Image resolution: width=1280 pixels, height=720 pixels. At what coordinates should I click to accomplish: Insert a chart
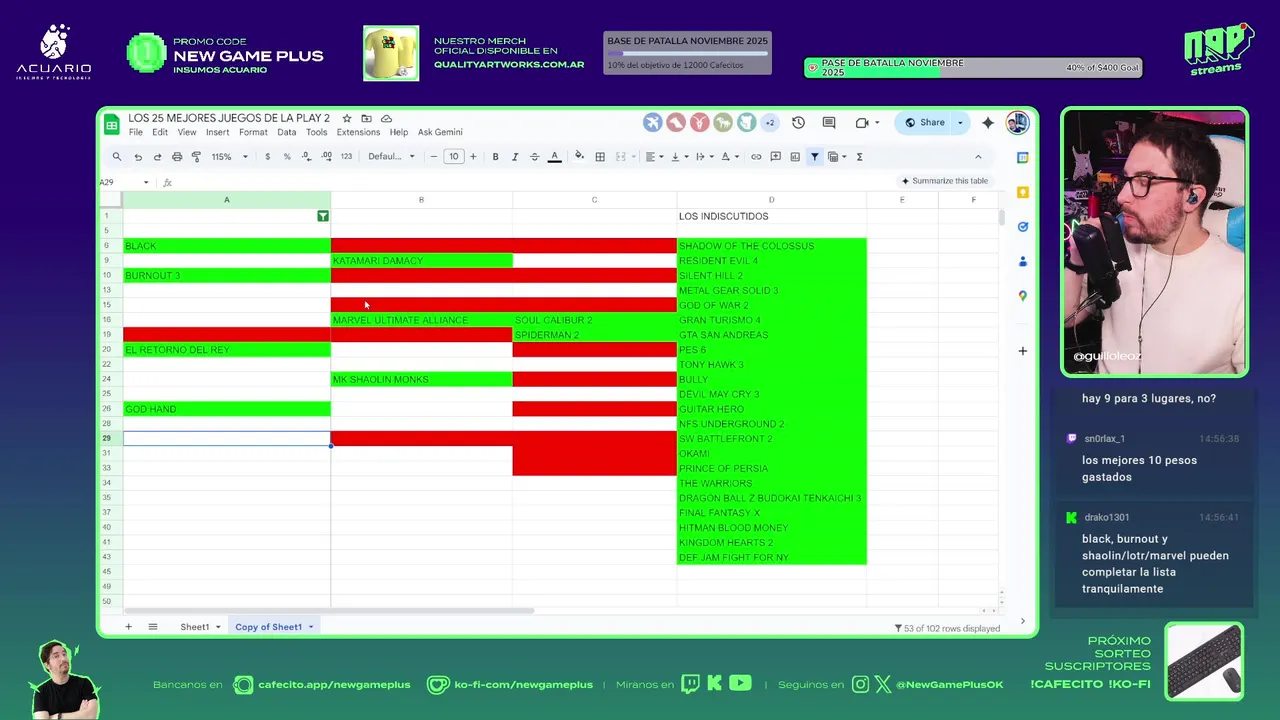pyautogui.click(x=795, y=157)
